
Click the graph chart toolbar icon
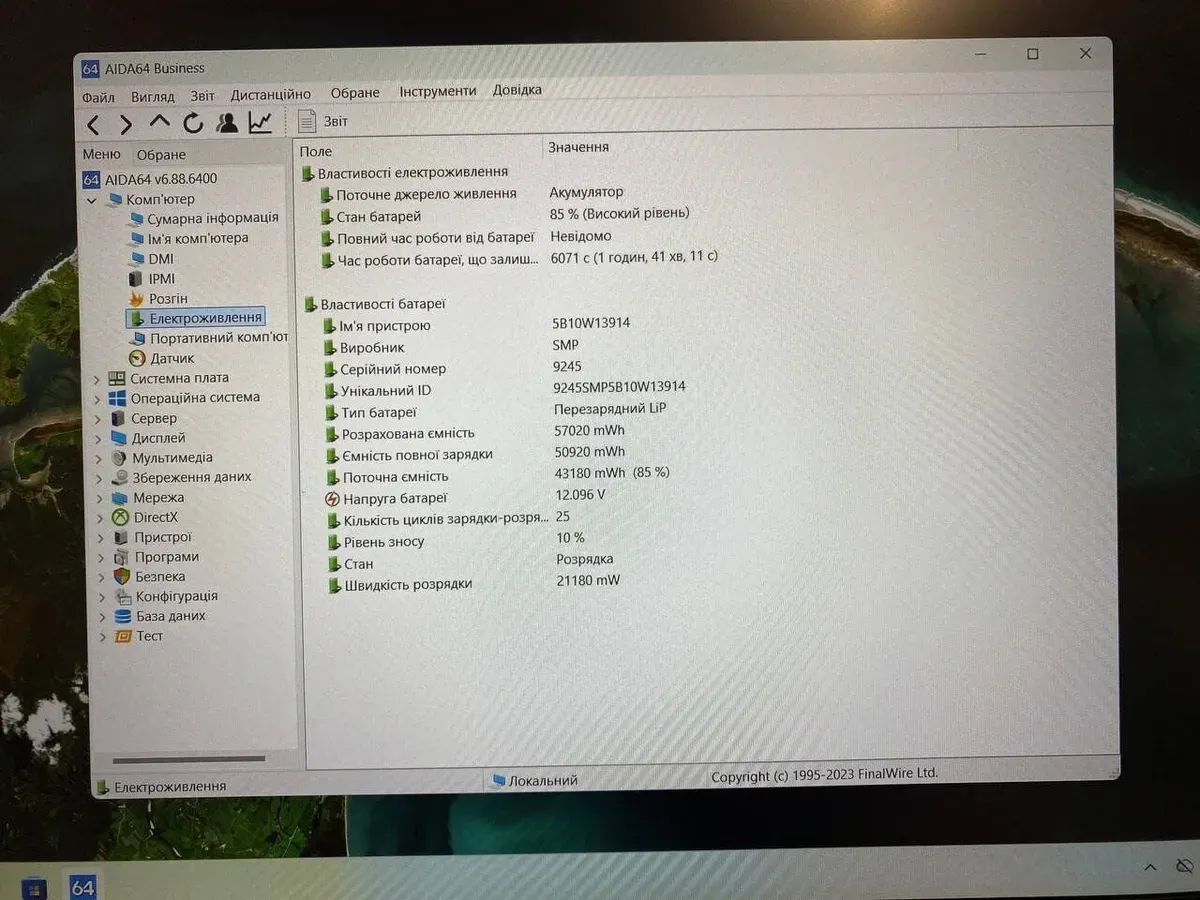click(x=260, y=122)
